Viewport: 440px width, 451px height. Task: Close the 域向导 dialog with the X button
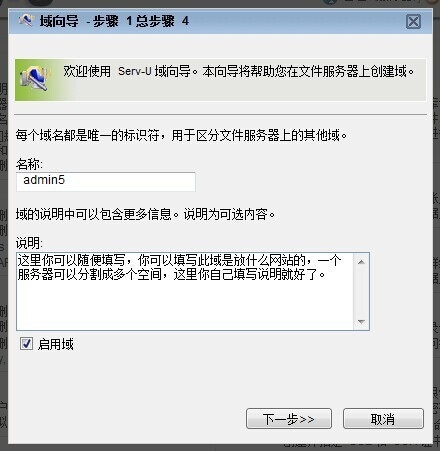413,22
